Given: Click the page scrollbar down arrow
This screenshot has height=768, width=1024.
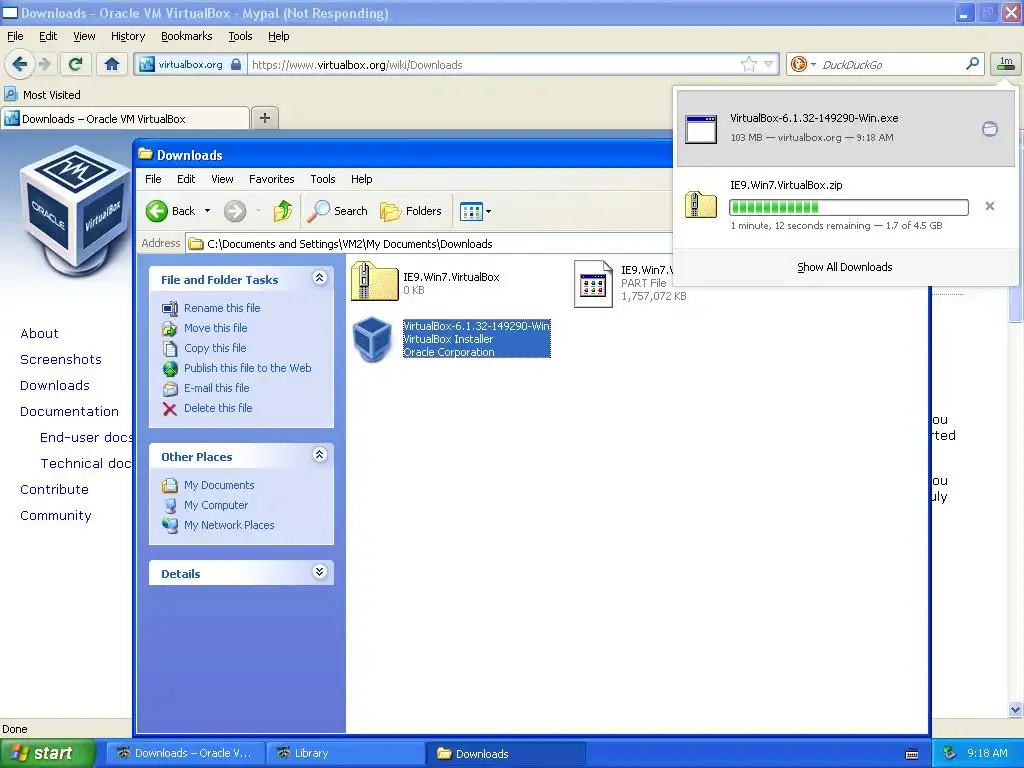Looking at the screenshot, I should point(1016,709).
